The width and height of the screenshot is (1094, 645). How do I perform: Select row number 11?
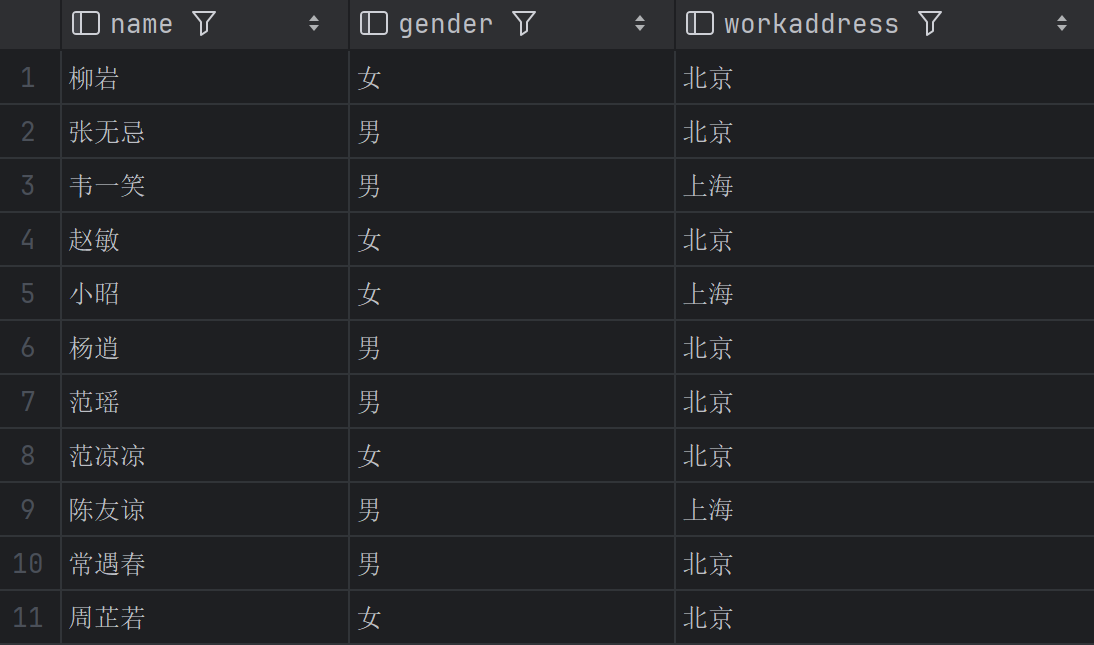28,618
